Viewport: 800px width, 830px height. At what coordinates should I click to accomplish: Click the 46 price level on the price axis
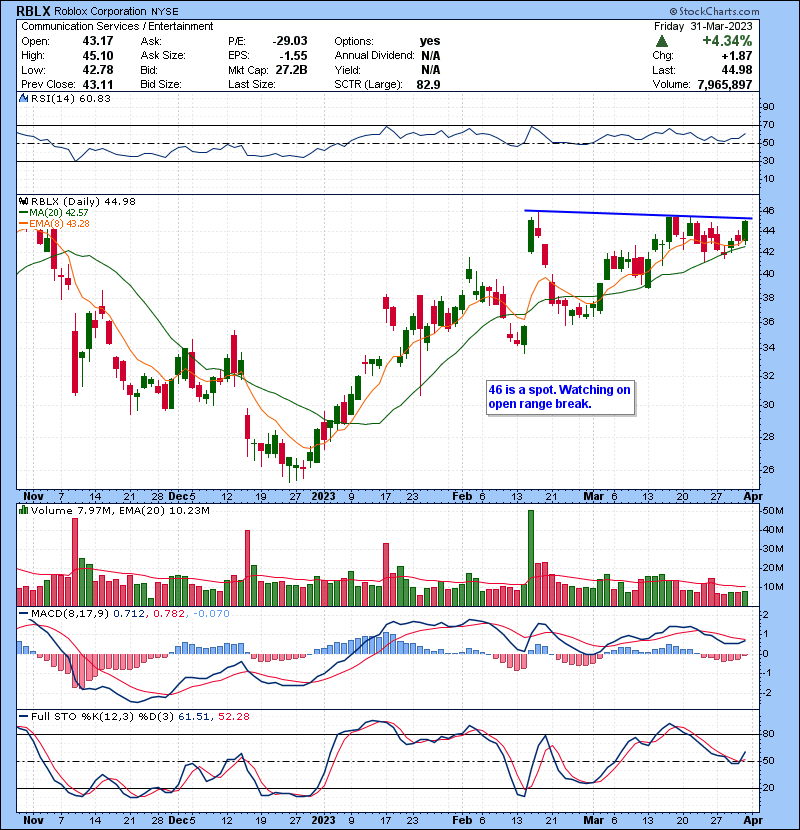[x=768, y=211]
